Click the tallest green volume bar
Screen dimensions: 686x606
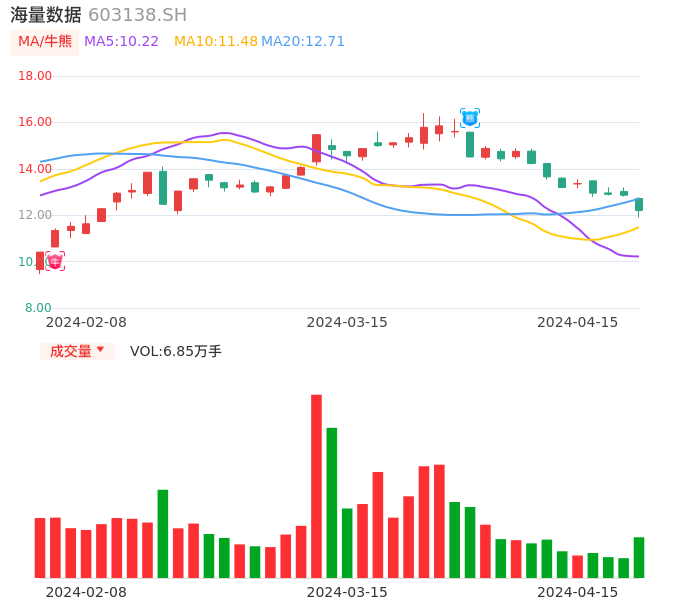click(x=332, y=502)
